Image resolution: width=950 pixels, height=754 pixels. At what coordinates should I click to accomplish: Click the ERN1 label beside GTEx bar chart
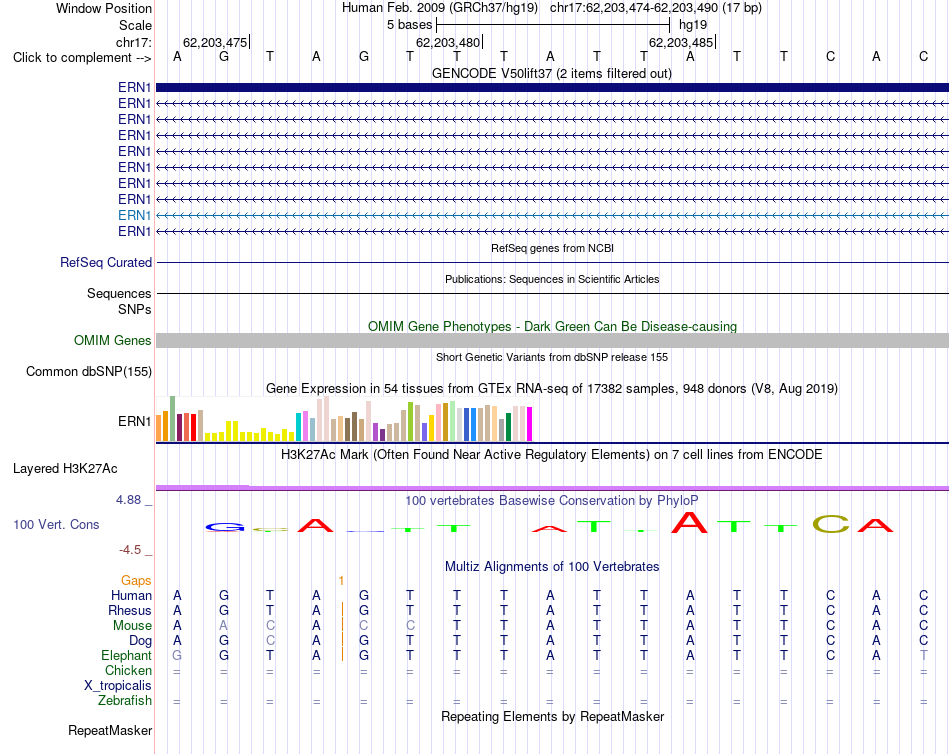click(x=135, y=421)
